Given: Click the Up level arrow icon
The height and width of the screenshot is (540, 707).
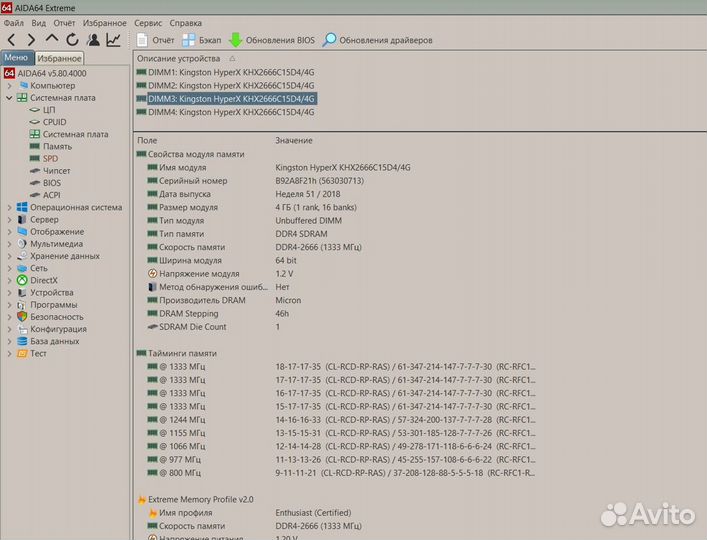Looking at the screenshot, I should tap(52, 40).
